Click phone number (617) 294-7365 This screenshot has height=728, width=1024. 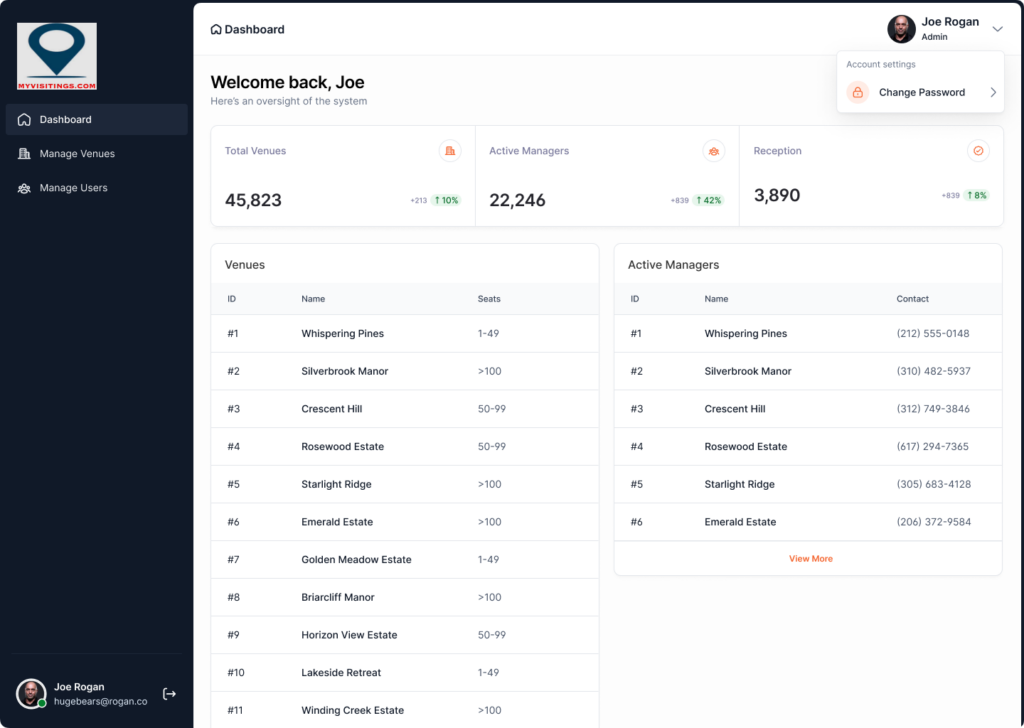coord(932,447)
